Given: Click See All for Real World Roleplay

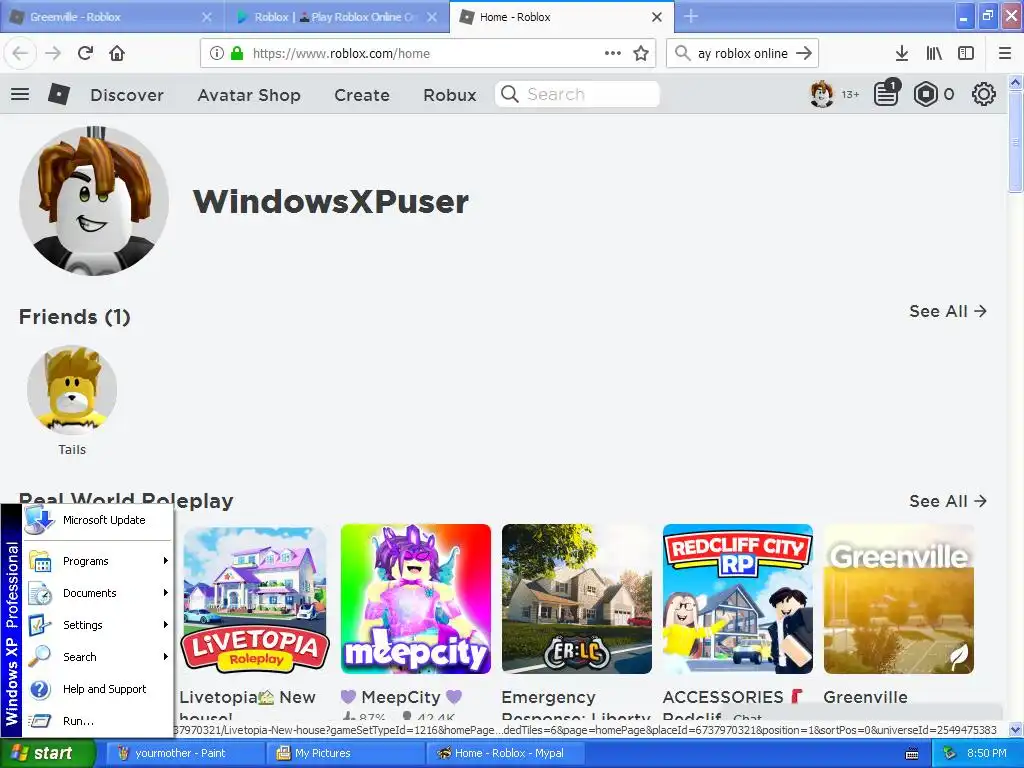Looking at the screenshot, I should [948, 501].
